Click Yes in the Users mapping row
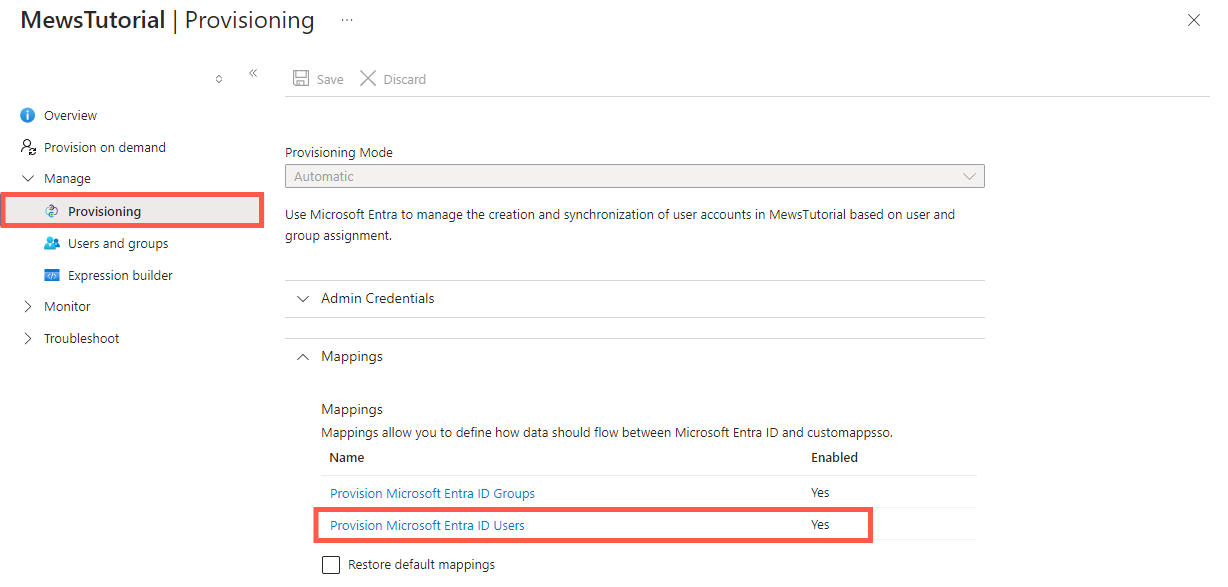This screenshot has width=1228, height=587. pyautogui.click(x=820, y=525)
